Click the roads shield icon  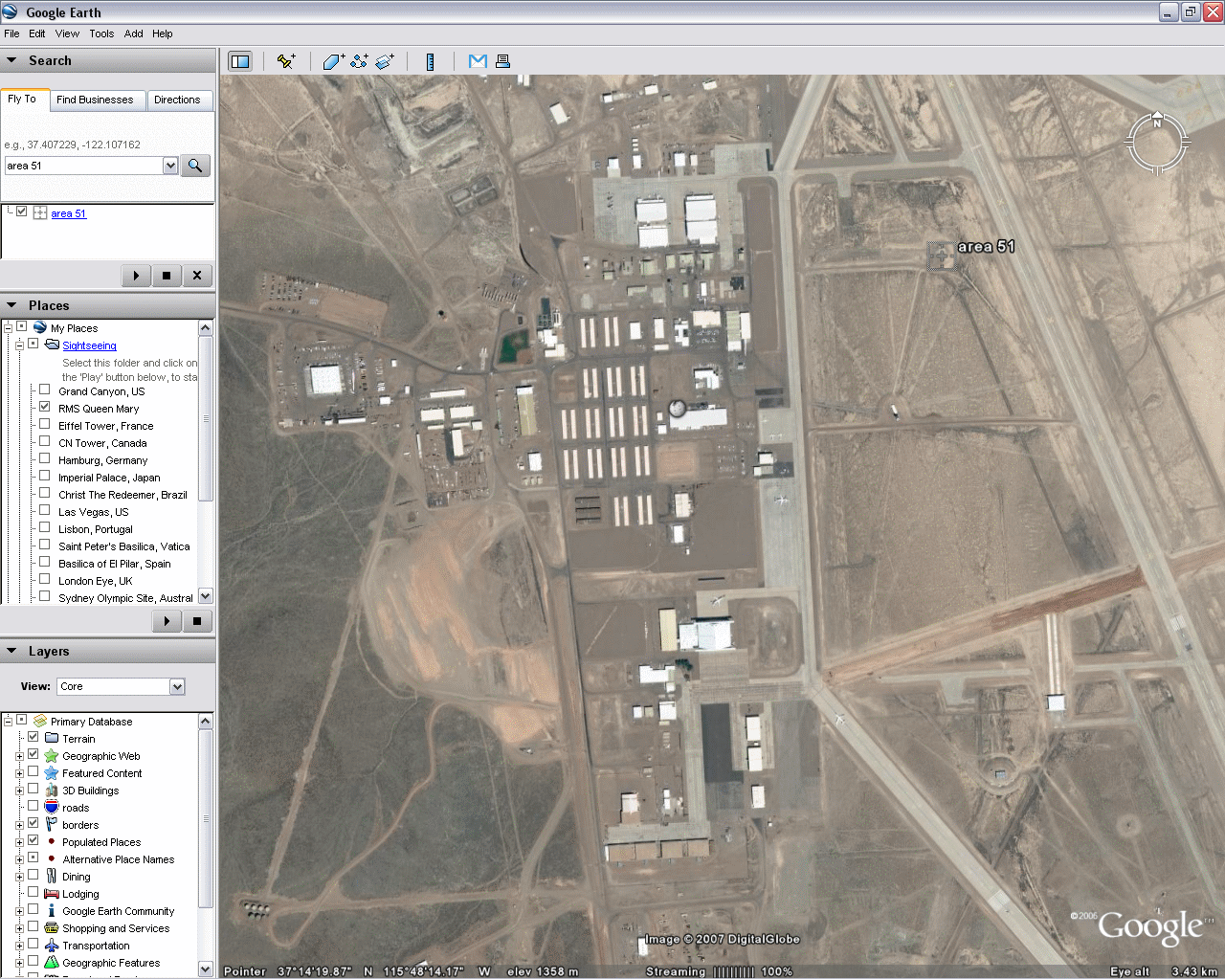(x=52, y=807)
